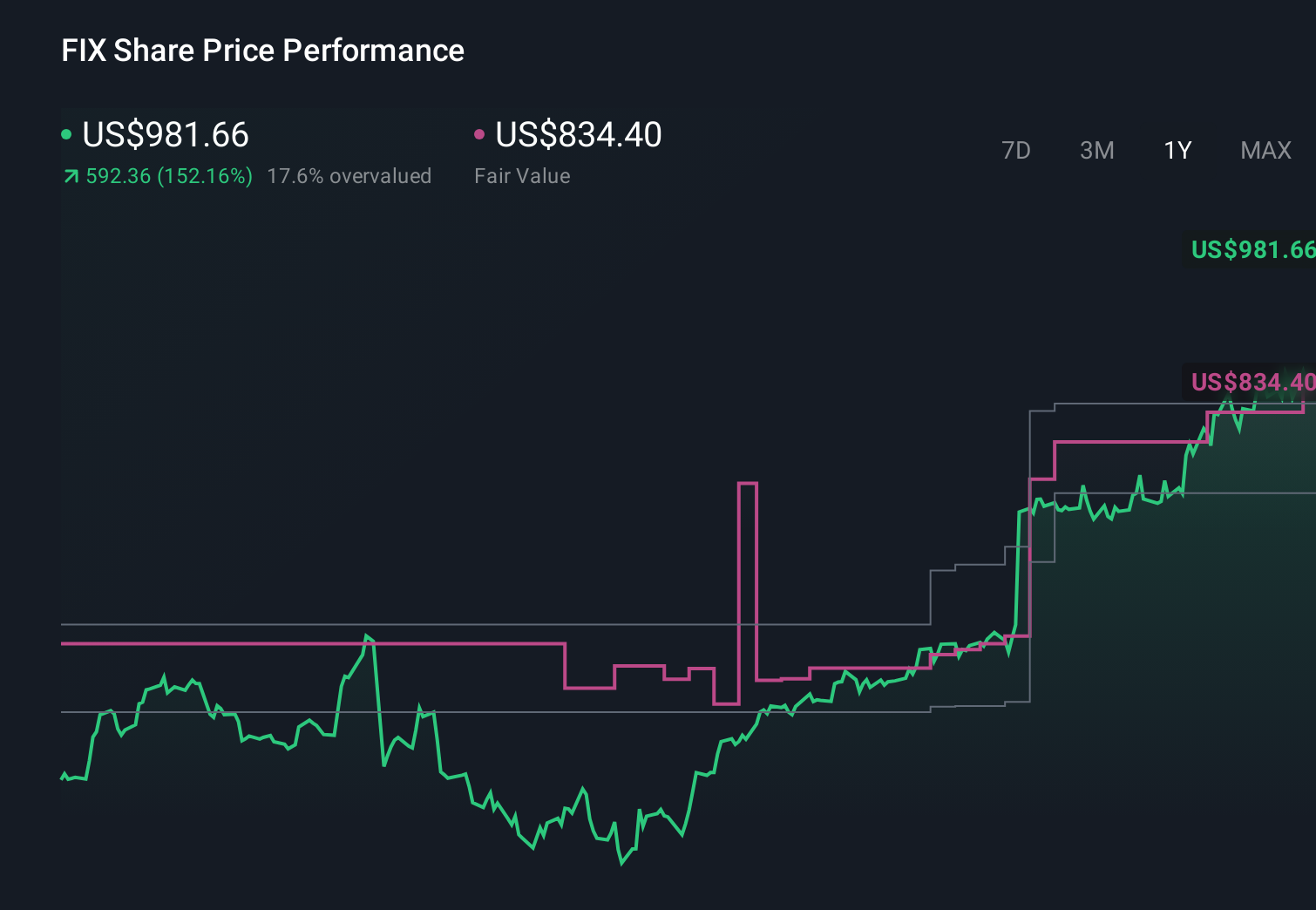Select the 3M time range

1096,151
